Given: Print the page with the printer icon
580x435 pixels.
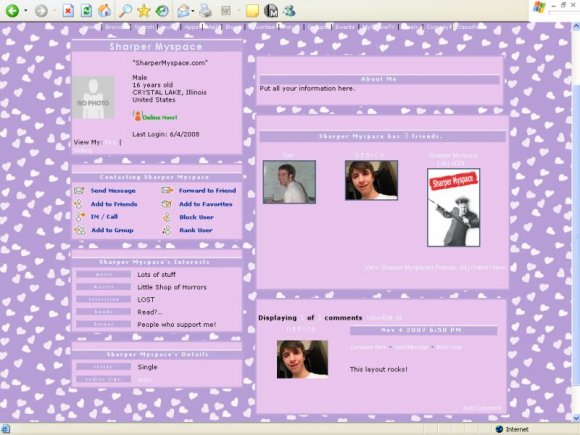Looking at the screenshot, I should pos(205,10).
